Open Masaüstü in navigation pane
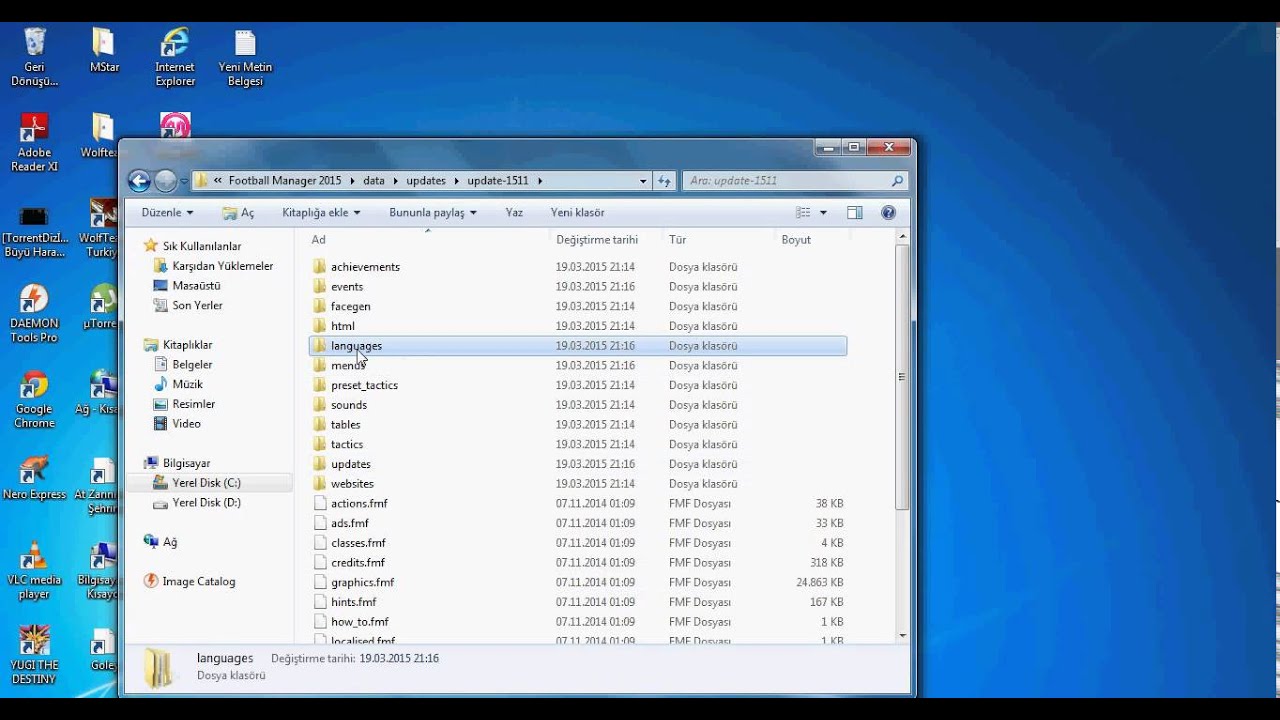The width and height of the screenshot is (1280, 720). point(188,286)
